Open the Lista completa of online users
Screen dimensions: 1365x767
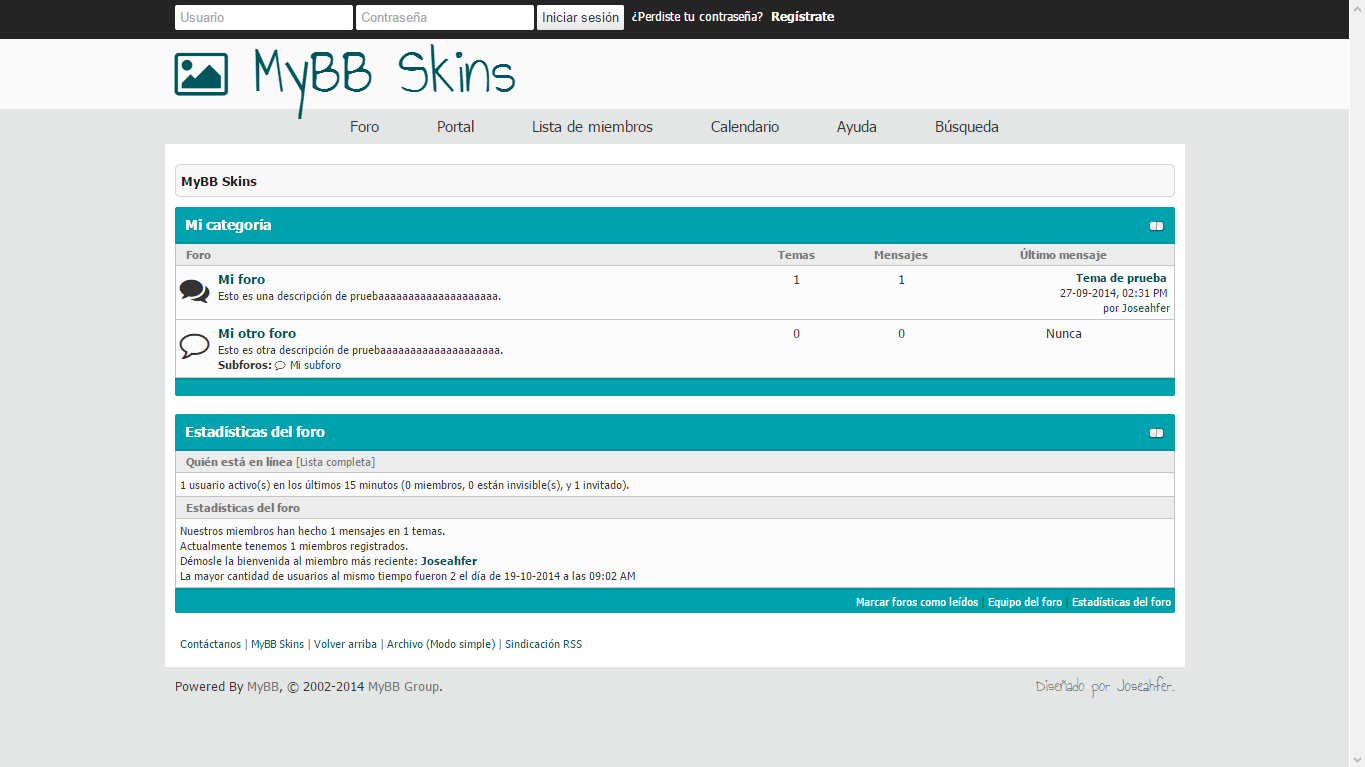[x=336, y=462]
